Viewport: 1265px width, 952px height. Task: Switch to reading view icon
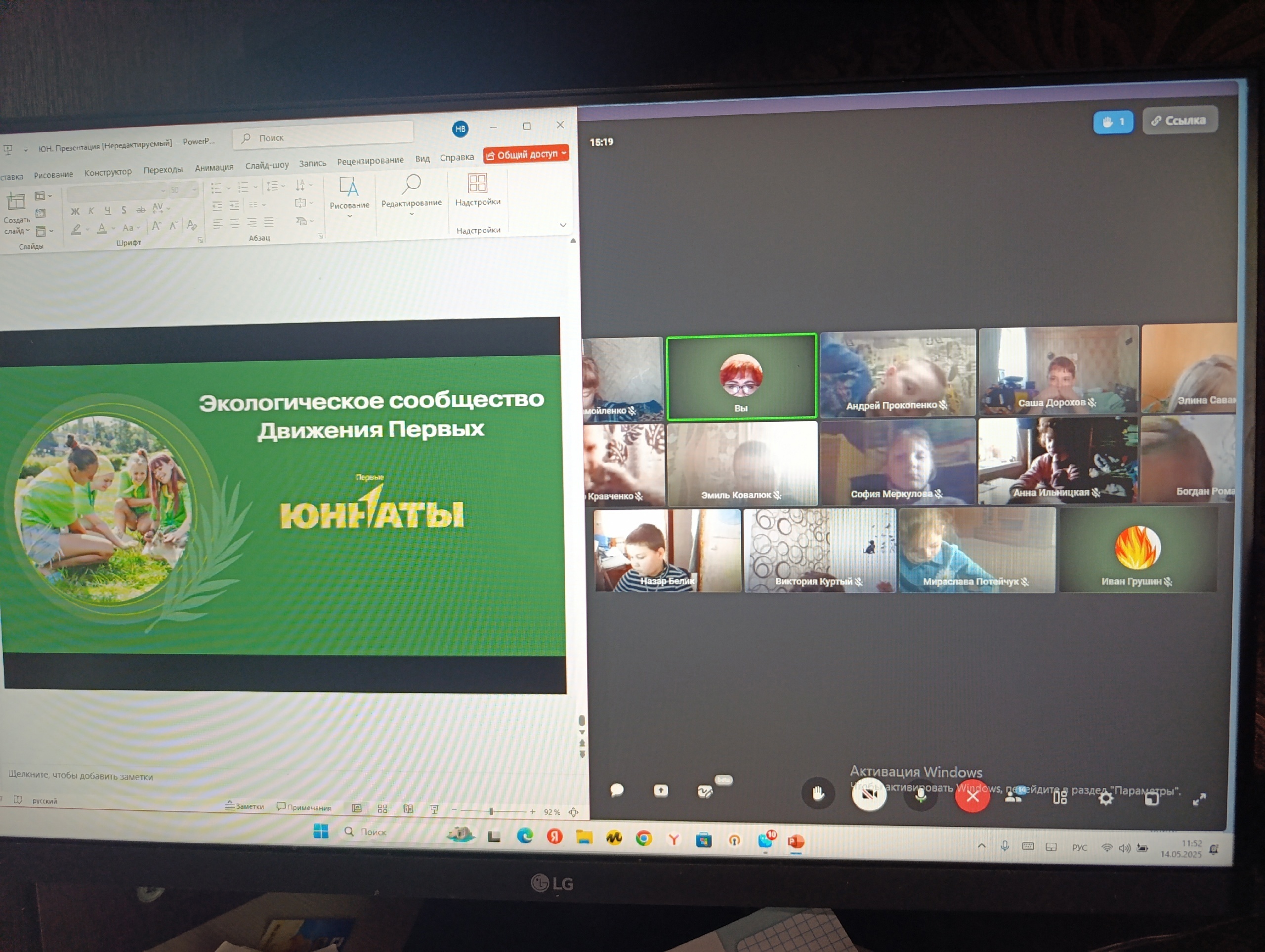tap(408, 809)
